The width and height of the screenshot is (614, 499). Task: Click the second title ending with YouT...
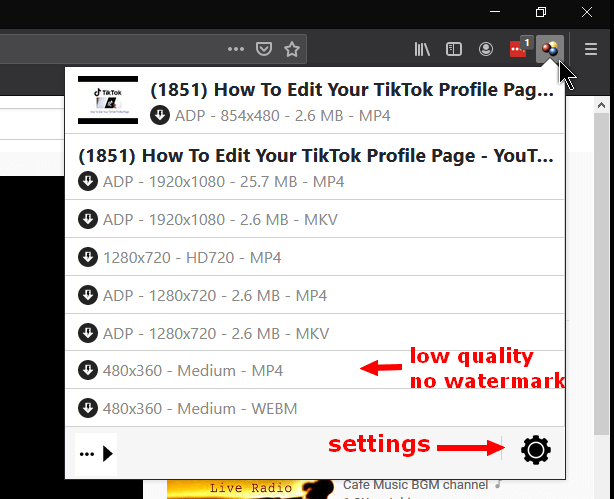316,156
